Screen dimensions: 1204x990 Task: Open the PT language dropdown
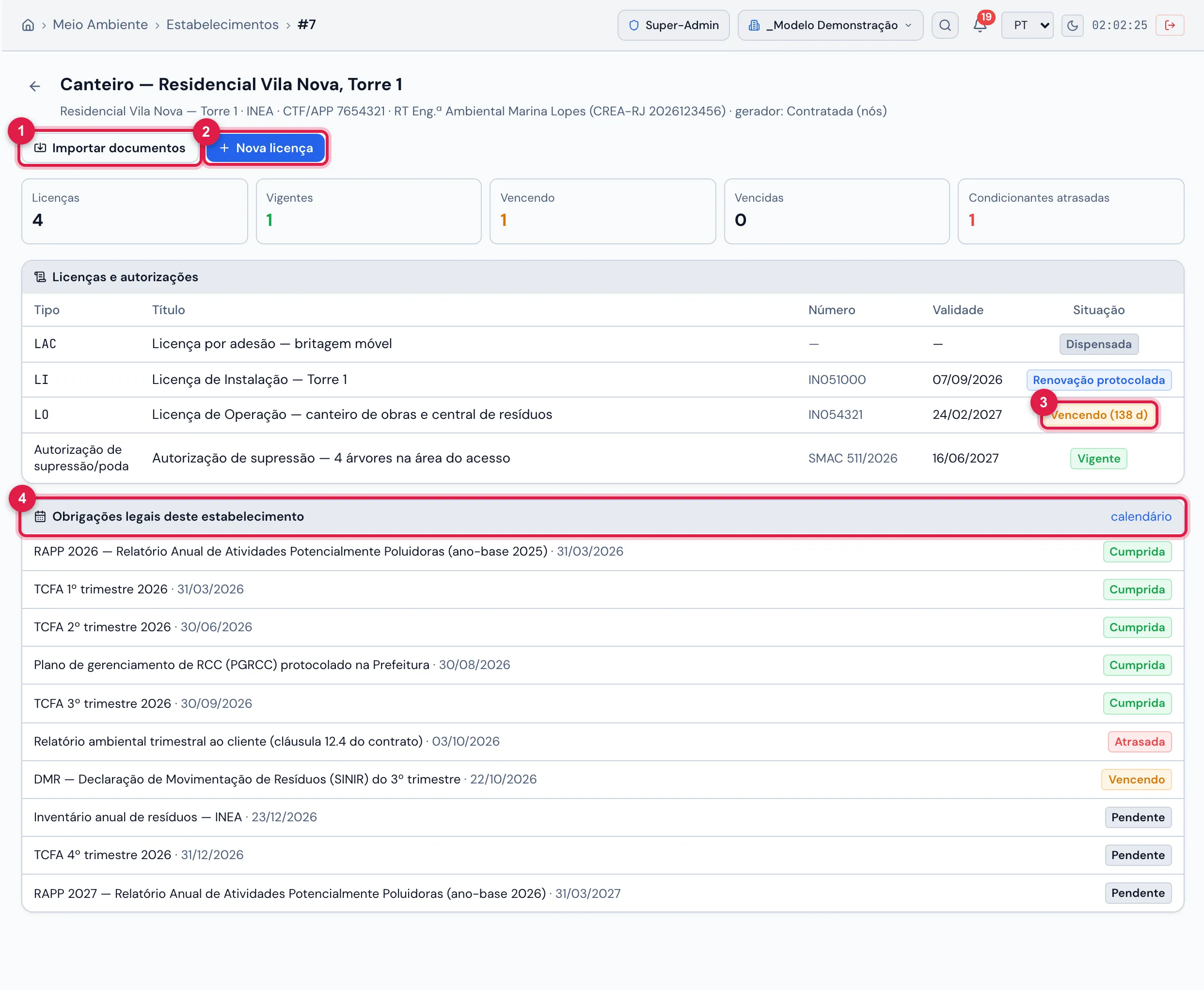1027,25
